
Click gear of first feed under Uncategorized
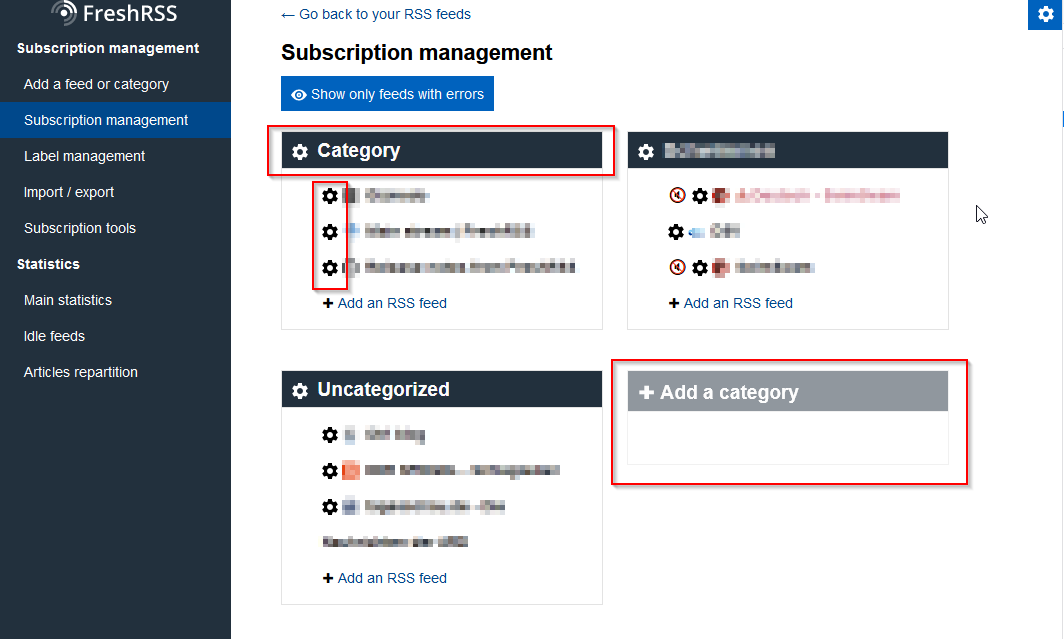[x=330, y=435]
